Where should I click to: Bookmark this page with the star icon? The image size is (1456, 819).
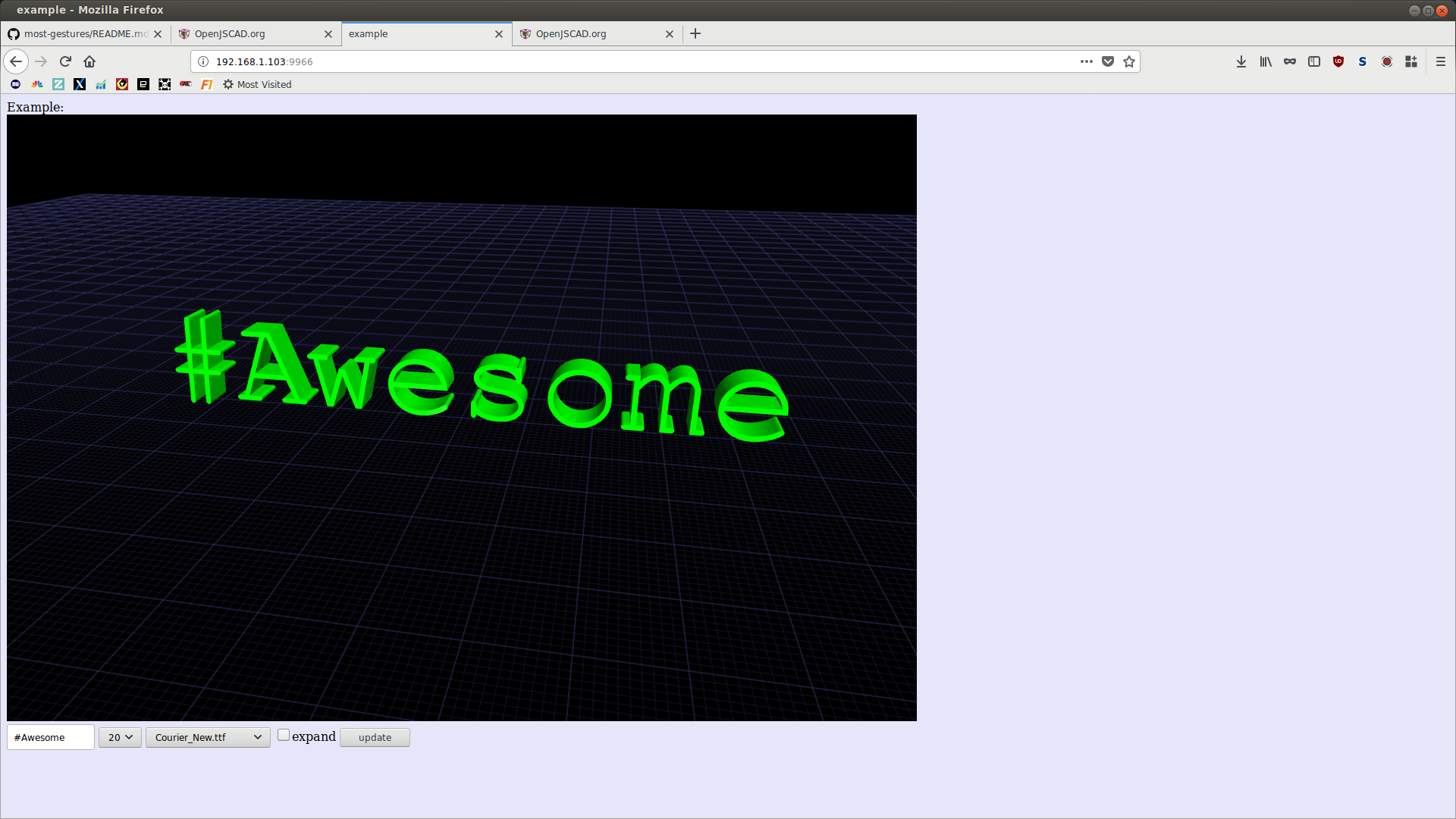[x=1129, y=61]
